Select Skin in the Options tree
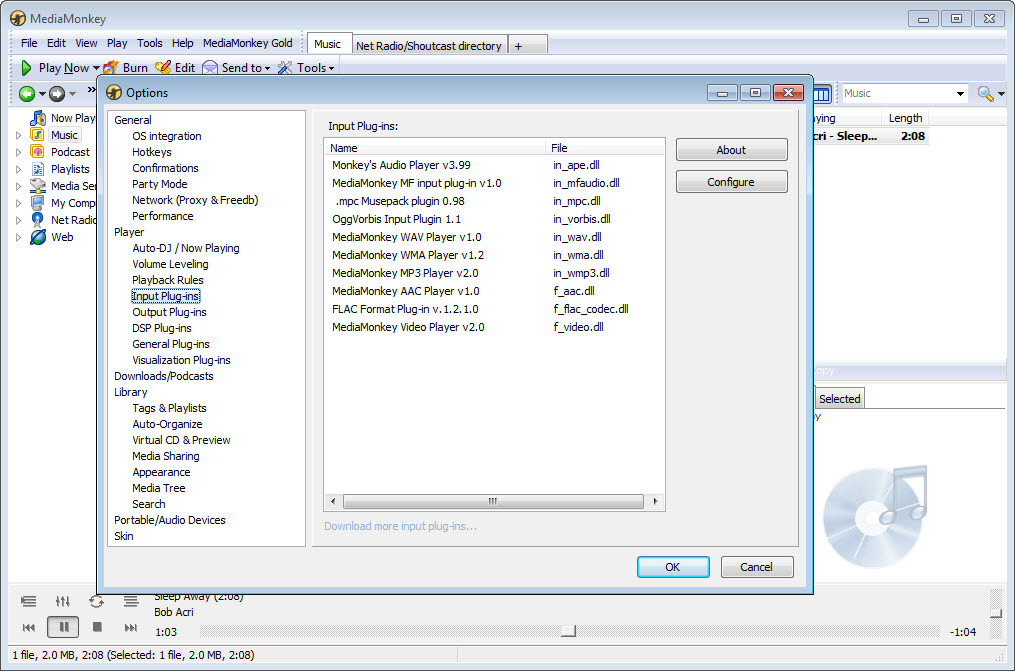Image resolution: width=1015 pixels, height=671 pixels. pos(124,536)
